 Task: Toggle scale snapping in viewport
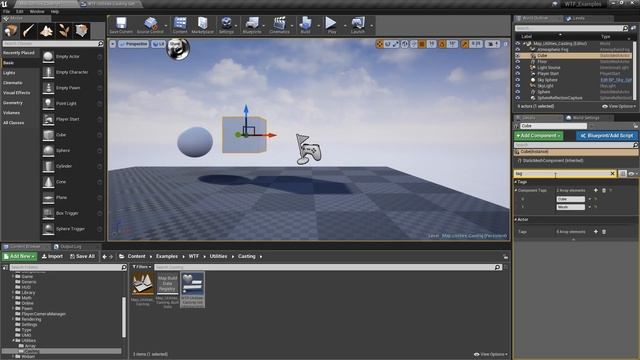(x=464, y=44)
